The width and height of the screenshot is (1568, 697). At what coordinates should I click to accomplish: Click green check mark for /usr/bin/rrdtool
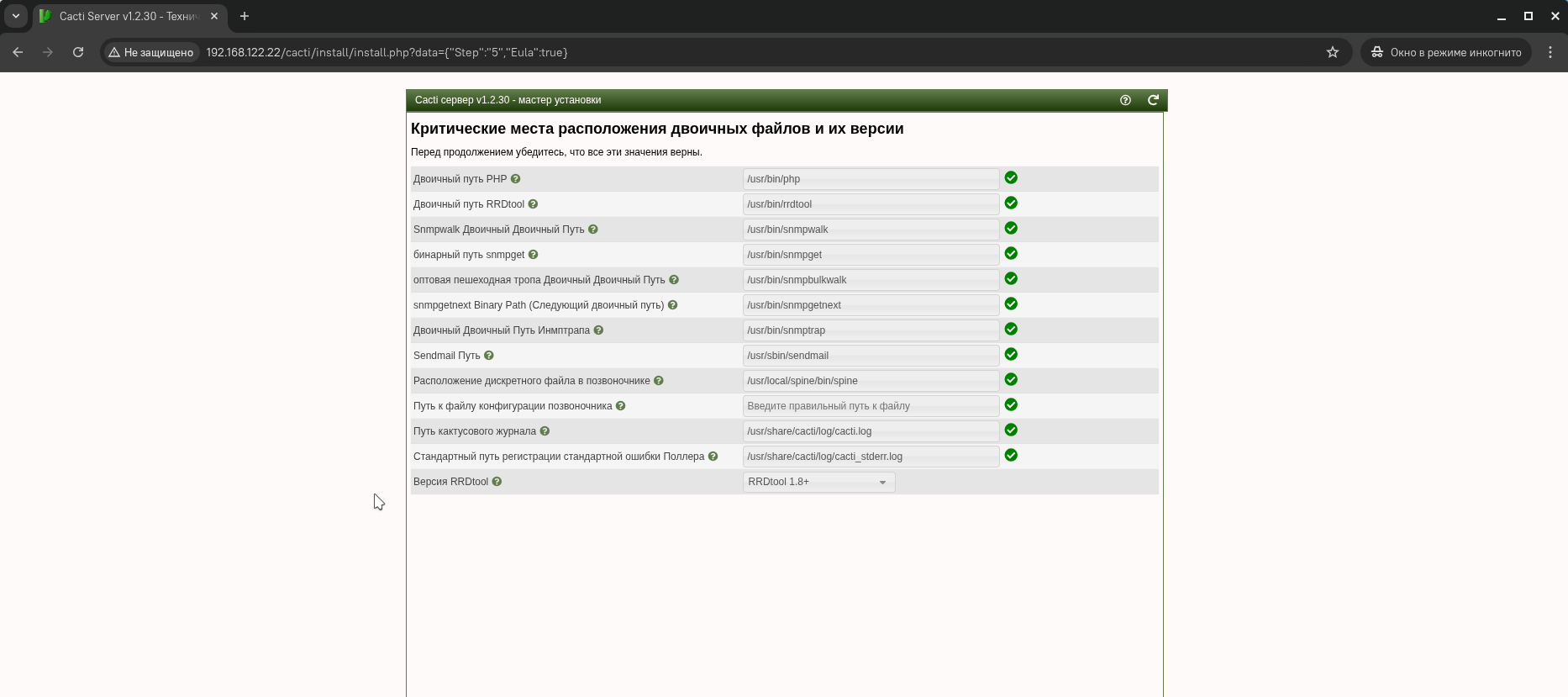(1012, 203)
